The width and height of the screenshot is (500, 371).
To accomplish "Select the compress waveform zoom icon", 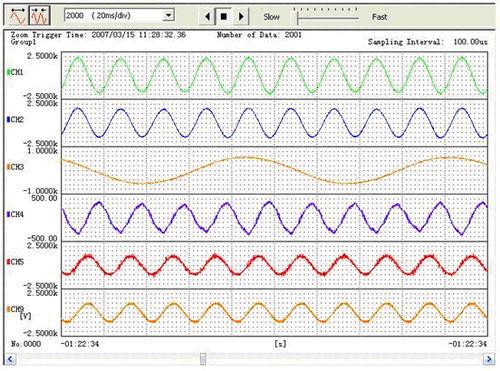I will [x=39, y=16].
